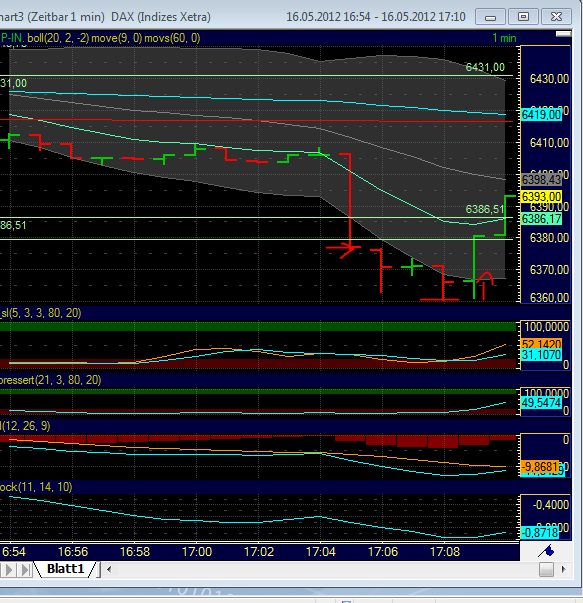The image size is (583, 603).
Task: Click the horizontal scrollbar thumb
Action: [x=546, y=569]
